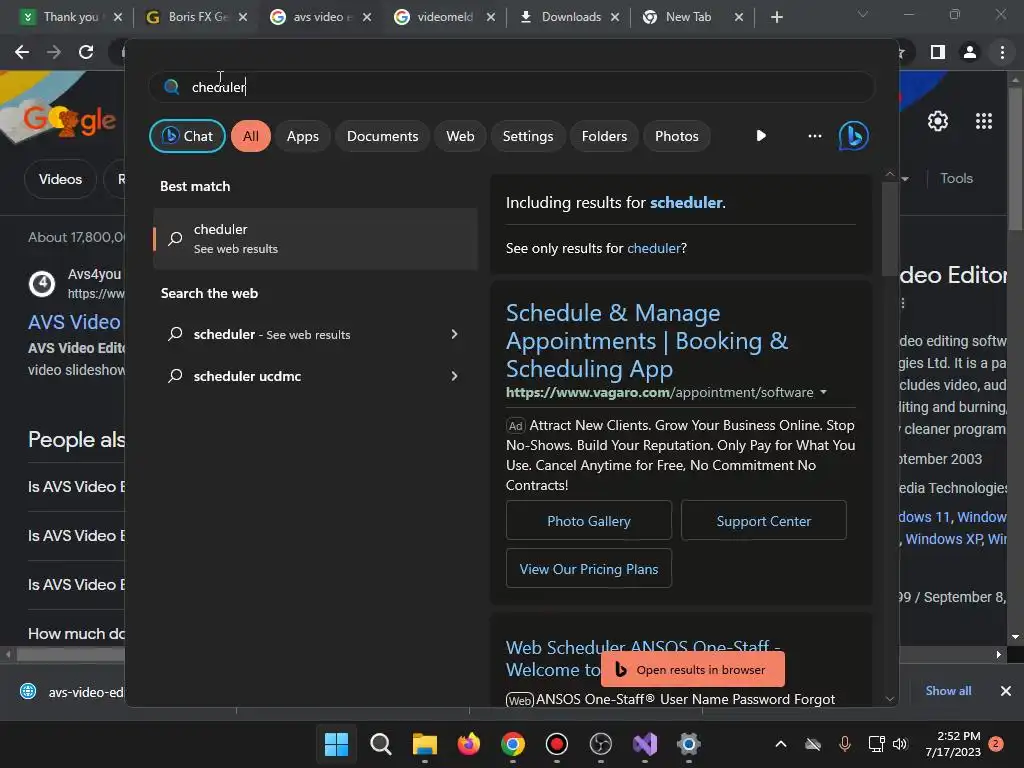Click microphone icon in system tray
The height and width of the screenshot is (768, 1024).
(x=844, y=744)
